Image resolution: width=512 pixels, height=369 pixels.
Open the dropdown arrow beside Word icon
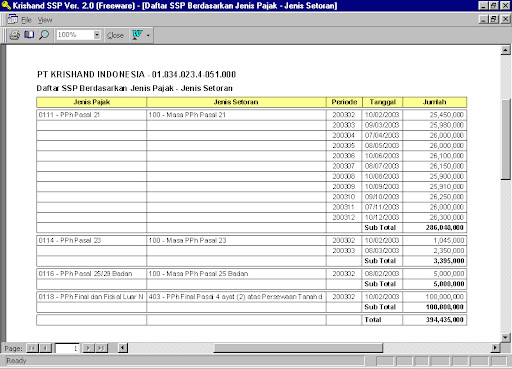[148, 35]
